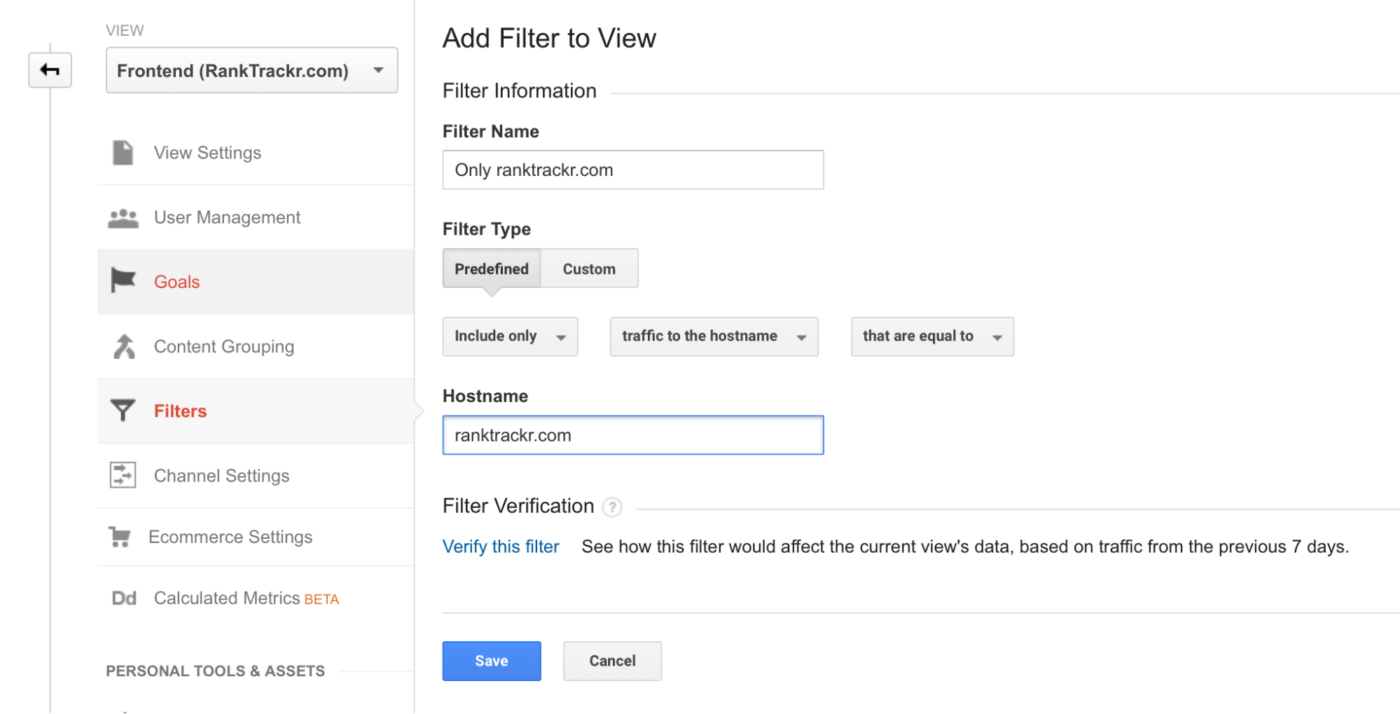Click the Filter Information section label
Viewport: 1400px width, 714px height.
point(519,91)
